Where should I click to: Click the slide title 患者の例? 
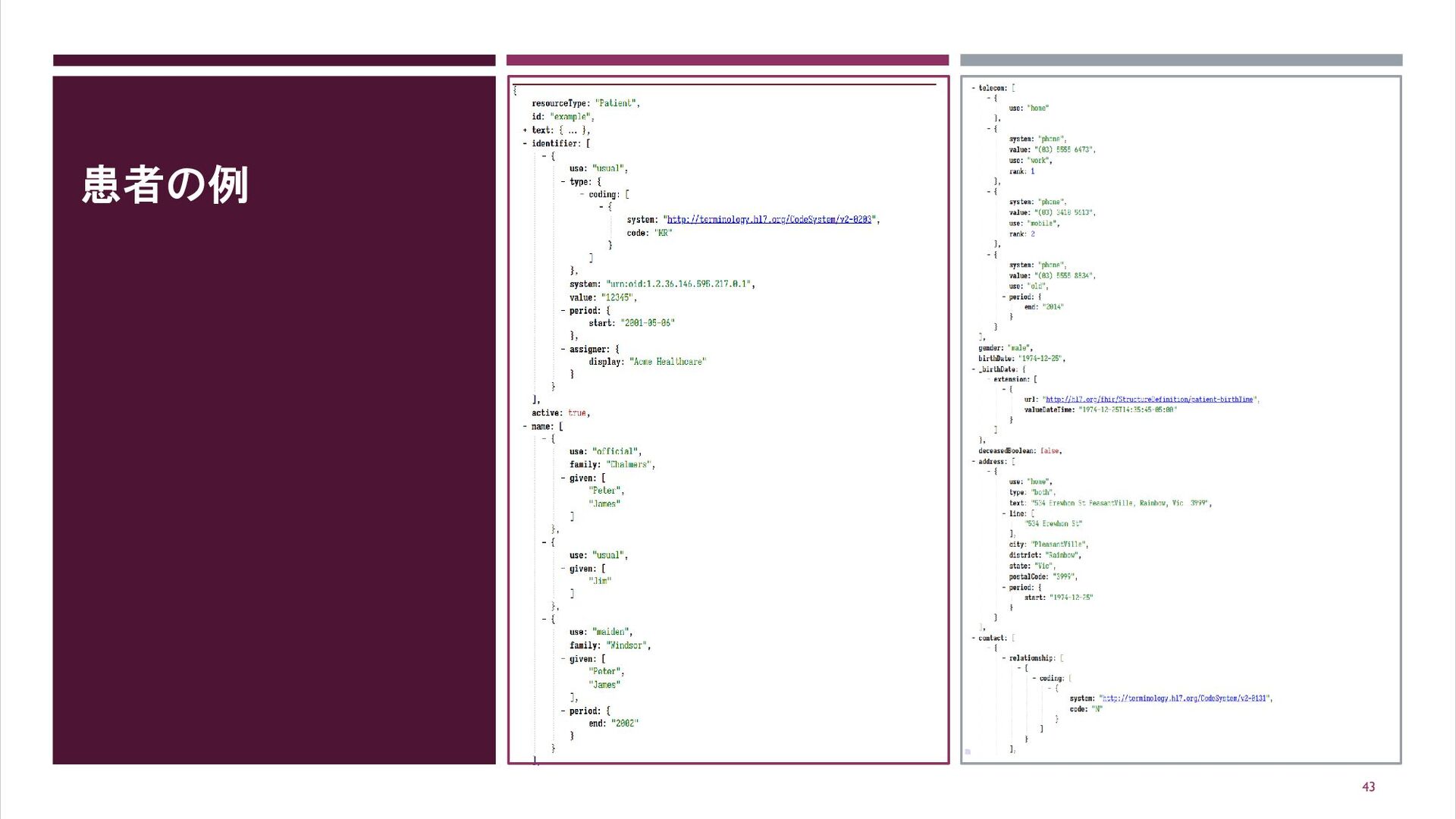pyautogui.click(x=165, y=185)
